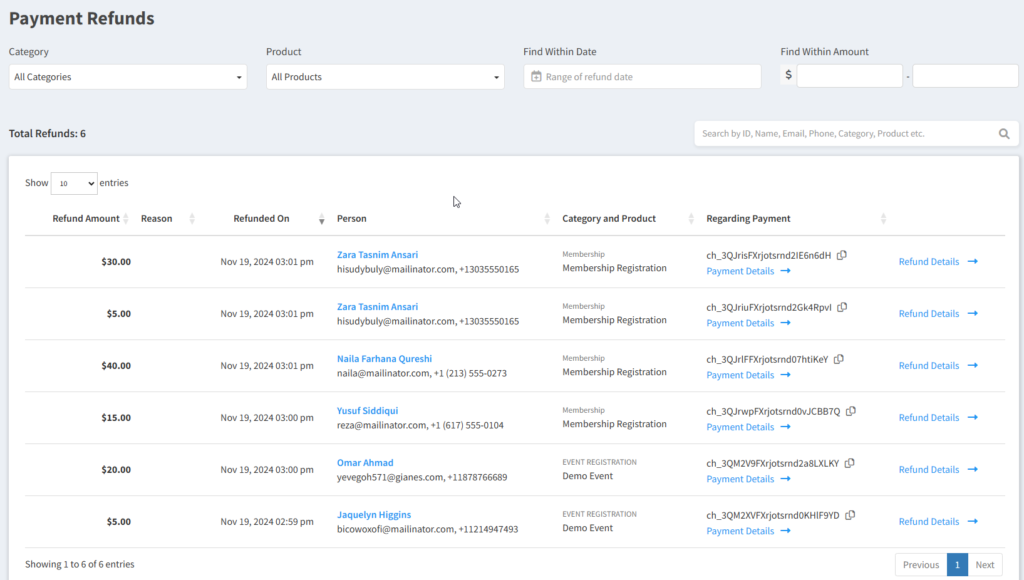Sort table by Refund Amount column
Screen dimensions: 1024x580
(x=86, y=219)
